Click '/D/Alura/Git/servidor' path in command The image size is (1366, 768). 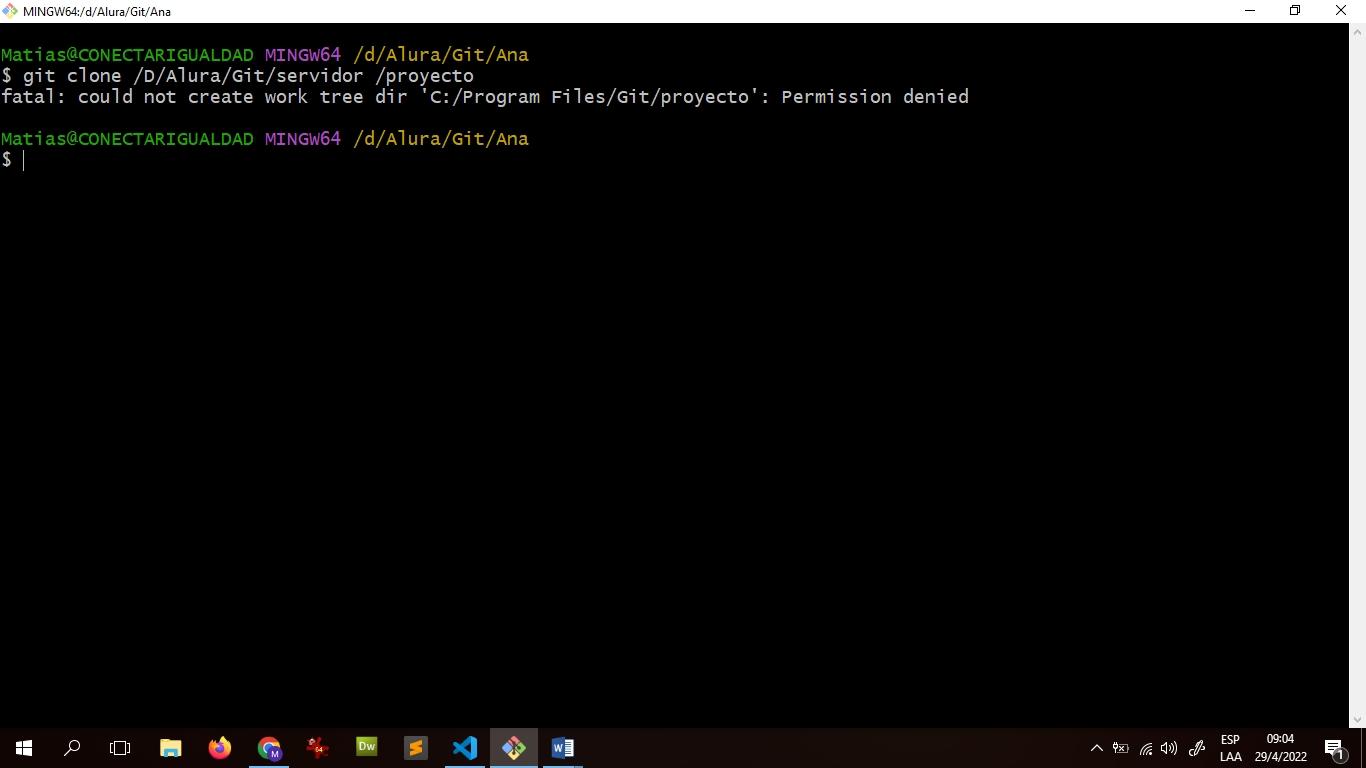[248, 76]
